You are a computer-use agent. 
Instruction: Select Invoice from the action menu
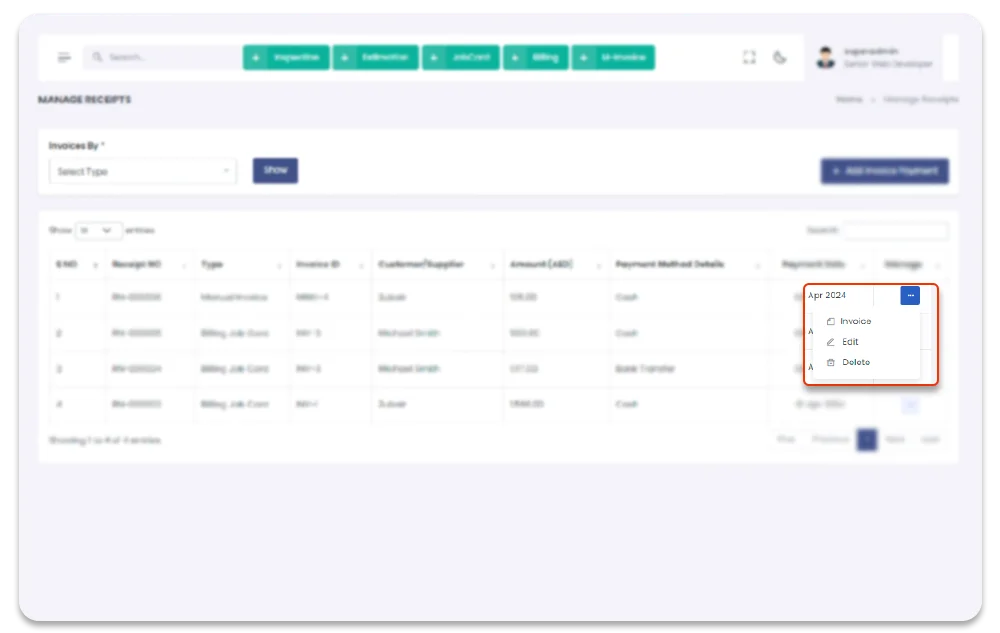tap(855, 321)
